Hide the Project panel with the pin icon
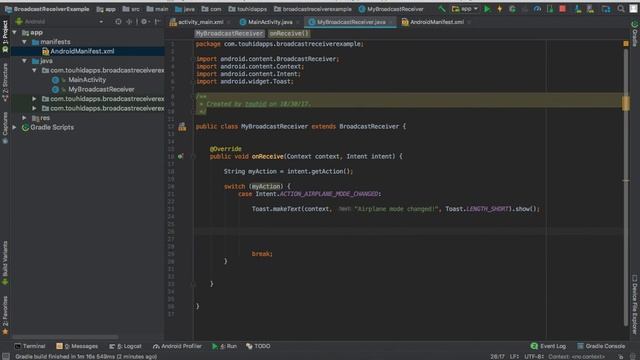This screenshot has height=360, width=640. 158,22
